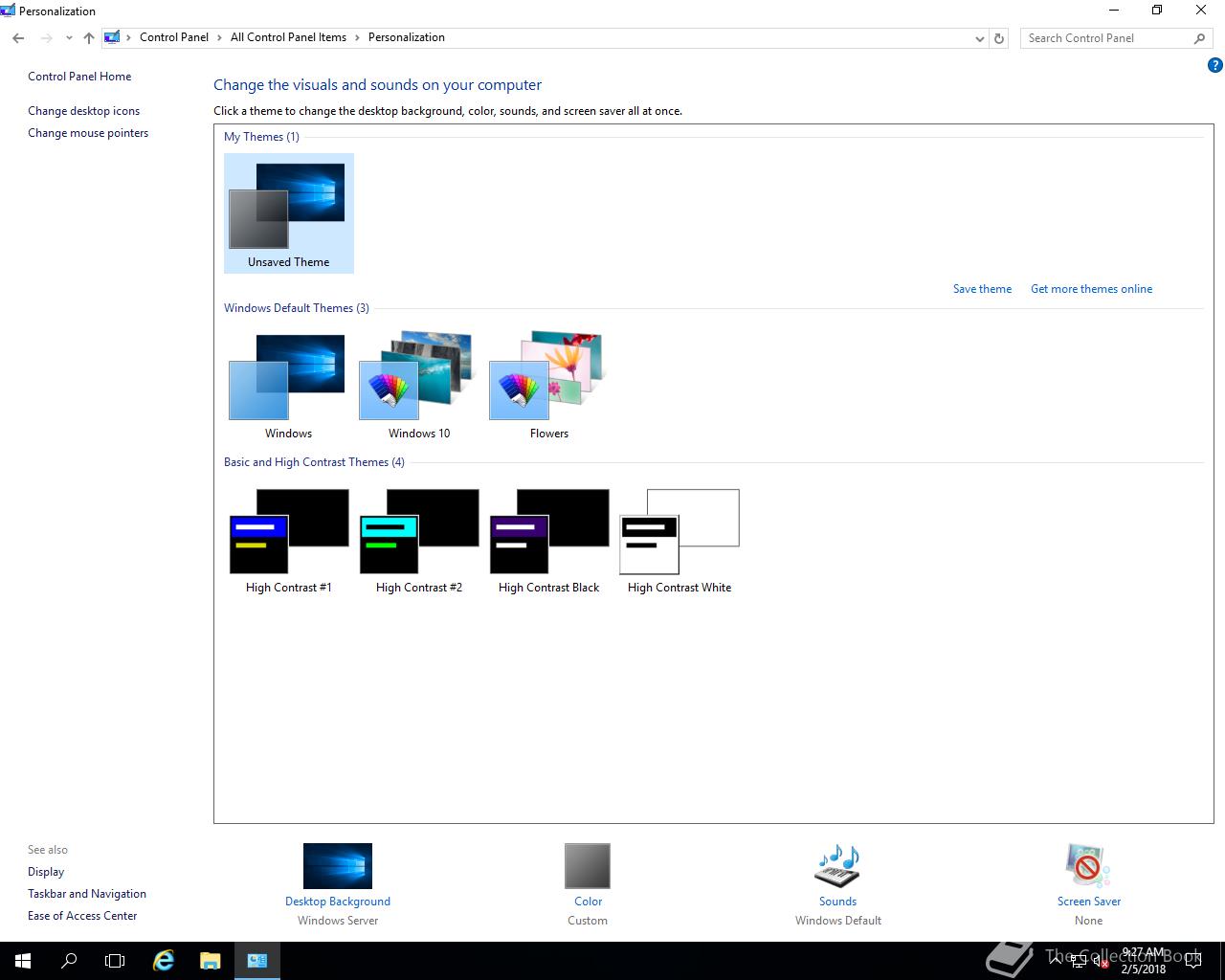Click the Forward navigation arrow
This screenshot has height=980, width=1225.
click(x=46, y=38)
